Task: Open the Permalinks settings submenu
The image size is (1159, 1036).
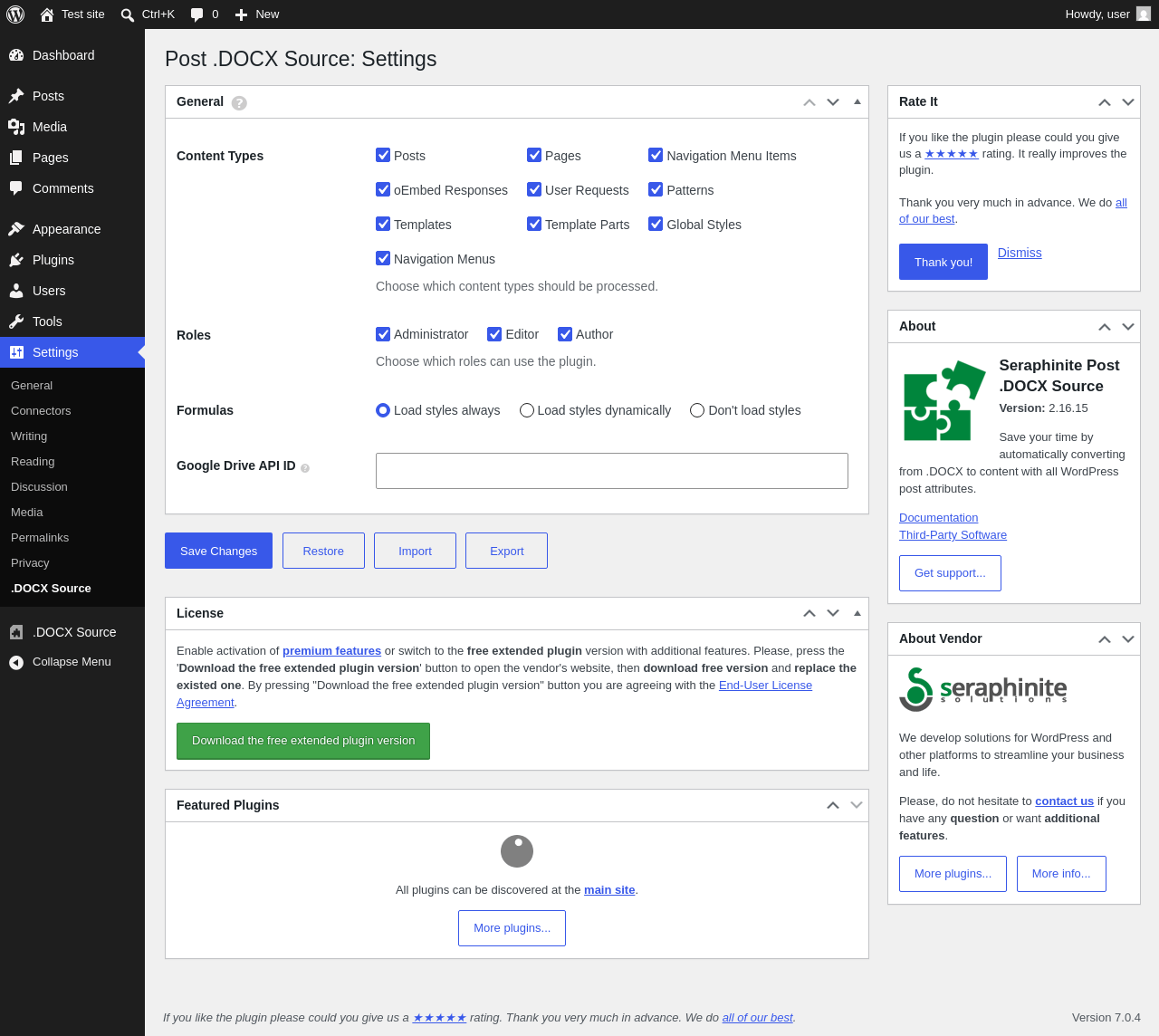Action: [x=40, y=538]
